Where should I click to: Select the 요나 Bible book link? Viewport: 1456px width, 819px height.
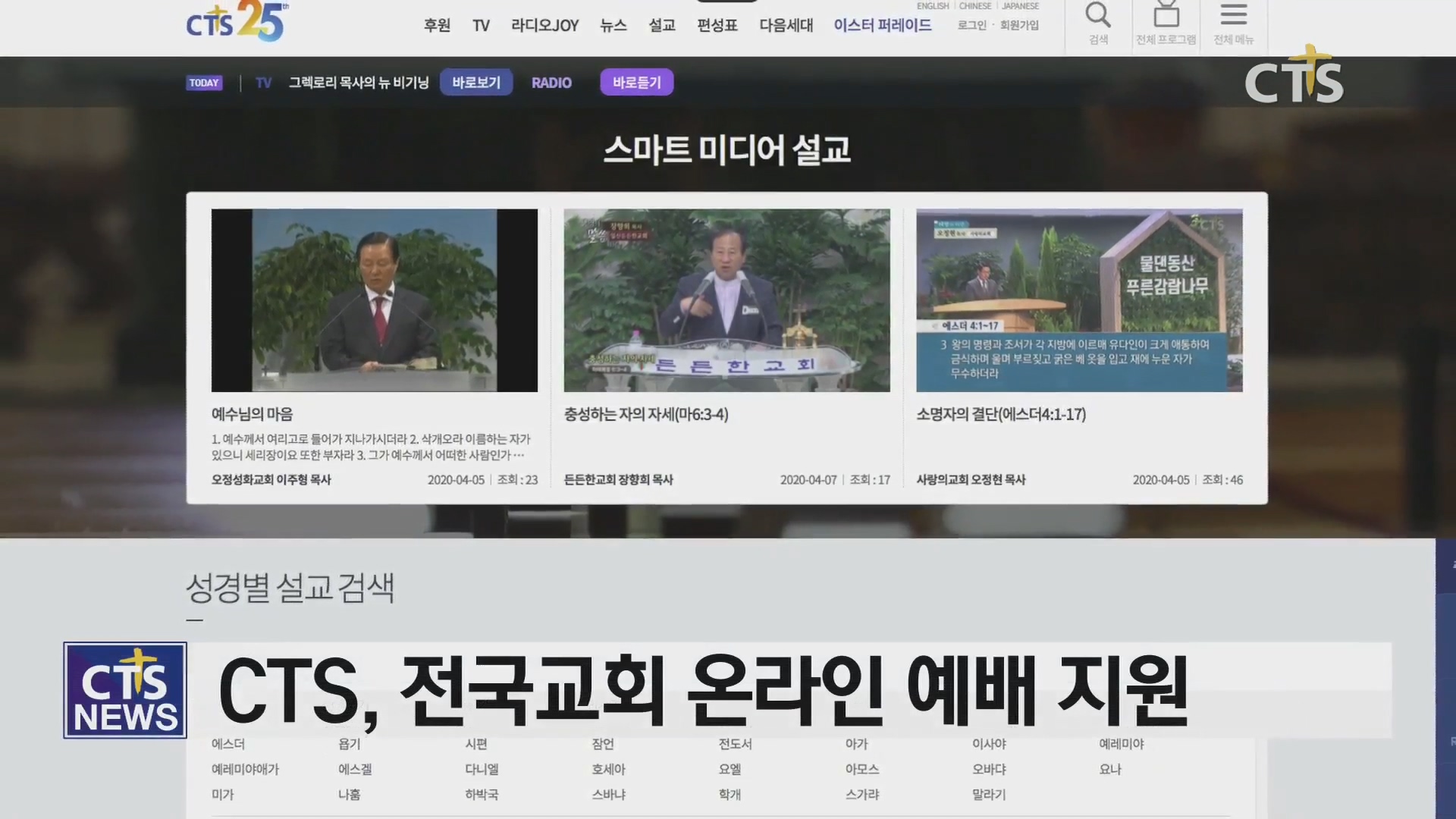pyautogui.click(x=1110, y=769)
